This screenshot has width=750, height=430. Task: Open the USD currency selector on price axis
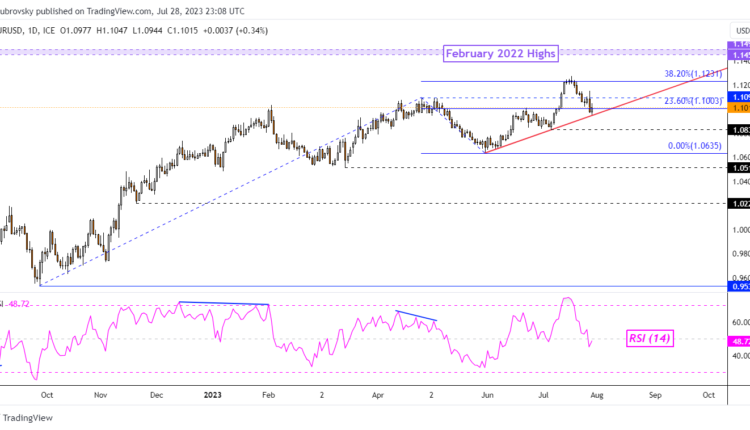741,30
